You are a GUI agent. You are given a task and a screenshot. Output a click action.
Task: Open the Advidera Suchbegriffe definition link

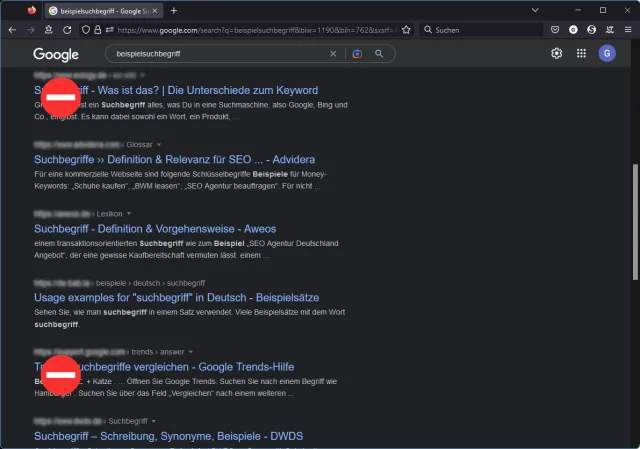coord(175,160)
